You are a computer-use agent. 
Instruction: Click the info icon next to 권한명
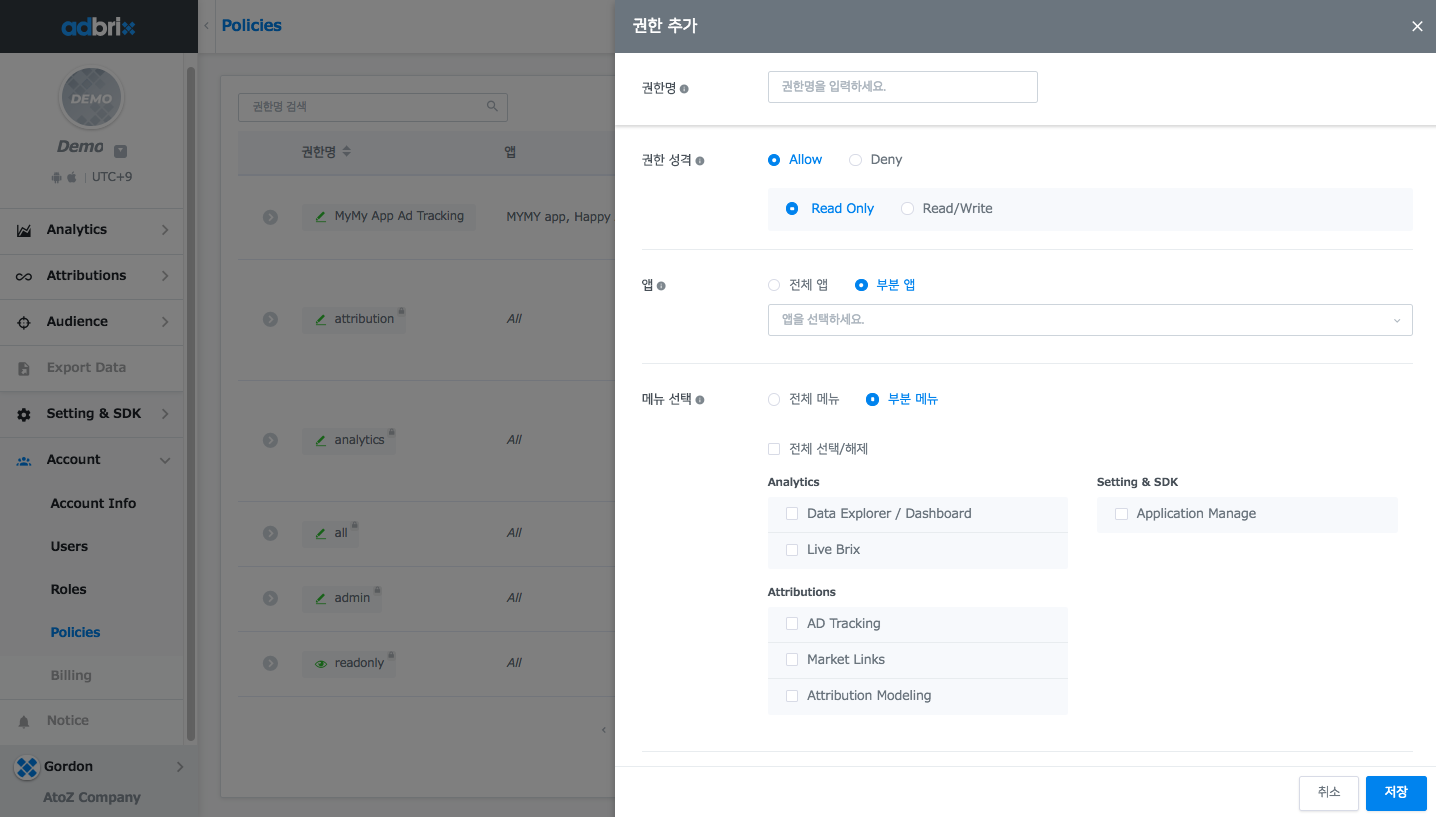click(x=684, y=89)
